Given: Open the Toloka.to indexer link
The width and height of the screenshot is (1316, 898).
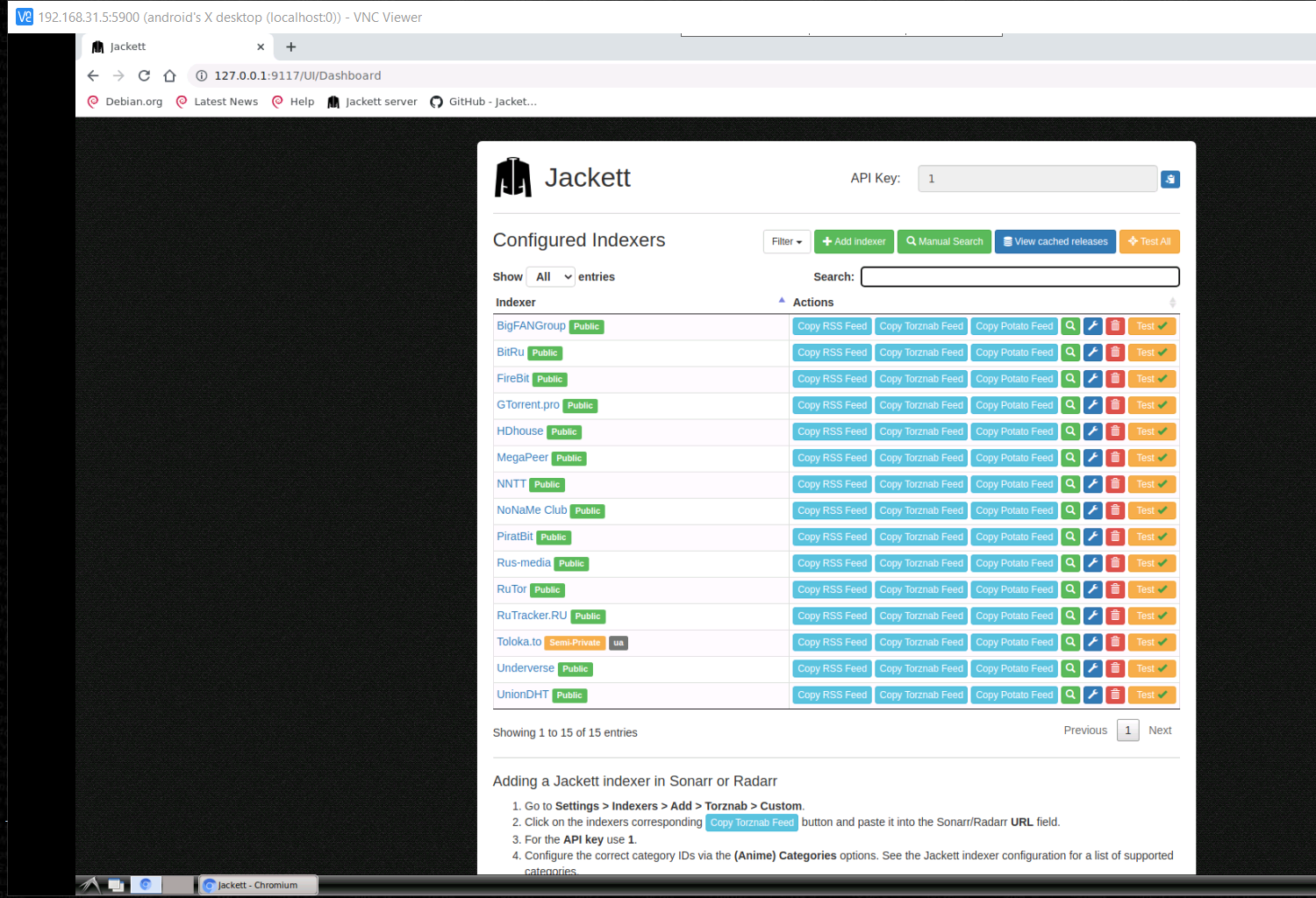Looking at the screenshot, I should tap(519, 641).
